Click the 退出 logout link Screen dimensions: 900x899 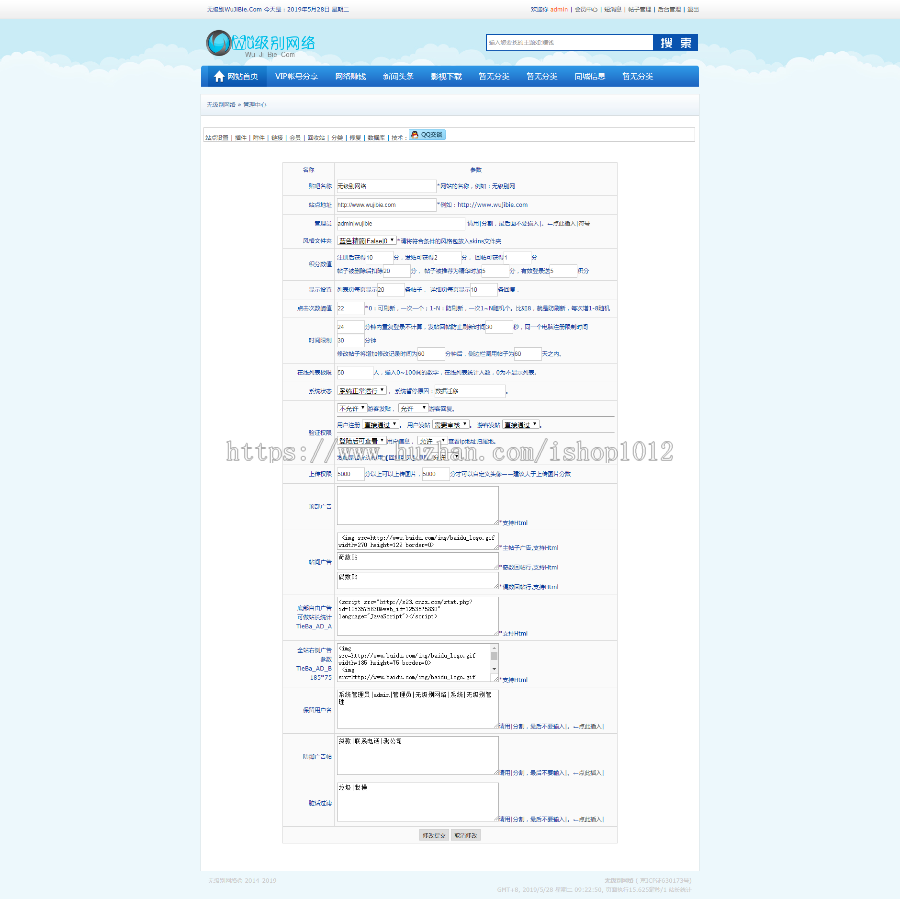pos(693,9)
